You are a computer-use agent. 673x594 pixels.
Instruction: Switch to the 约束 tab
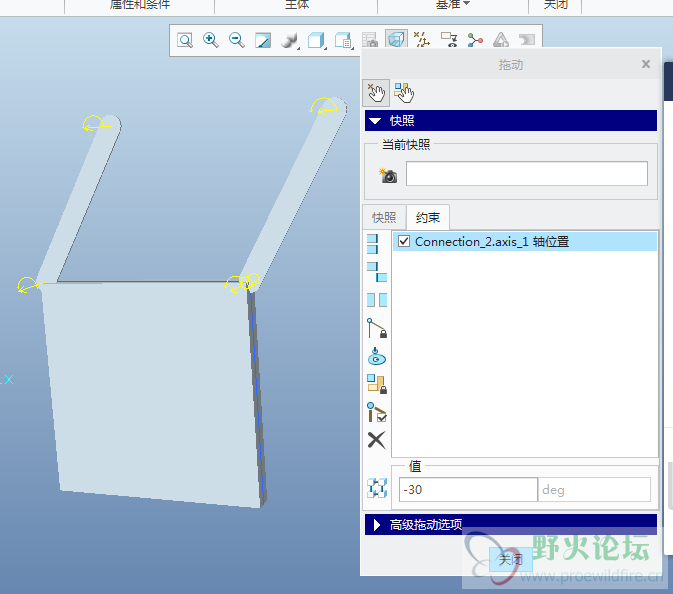[428, 218]
